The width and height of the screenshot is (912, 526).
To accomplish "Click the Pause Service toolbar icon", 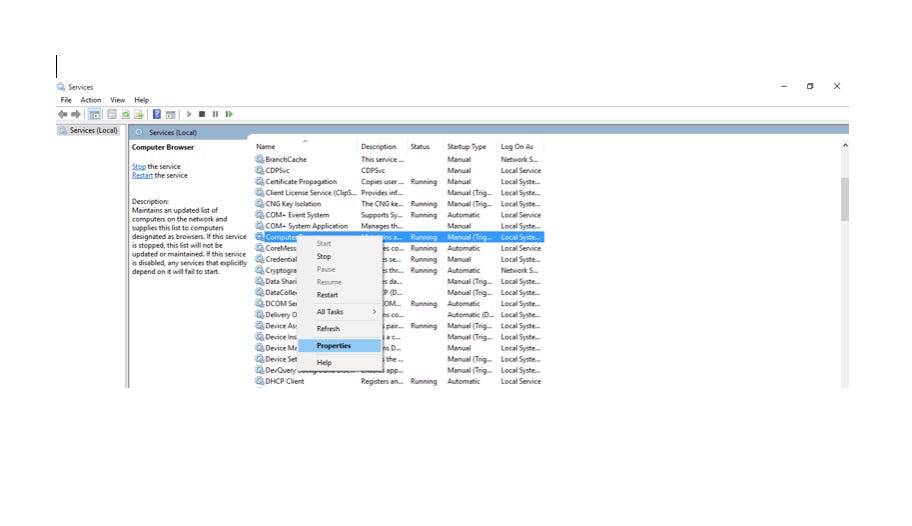I will coord(215,115).
